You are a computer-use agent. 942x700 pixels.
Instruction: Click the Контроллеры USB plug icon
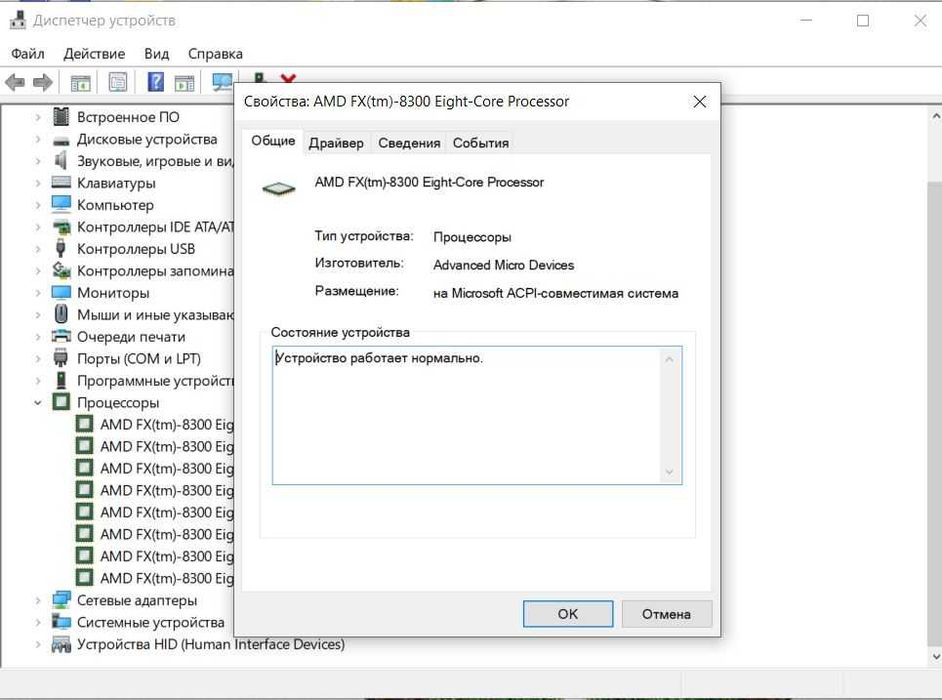(x=61, y=248)
